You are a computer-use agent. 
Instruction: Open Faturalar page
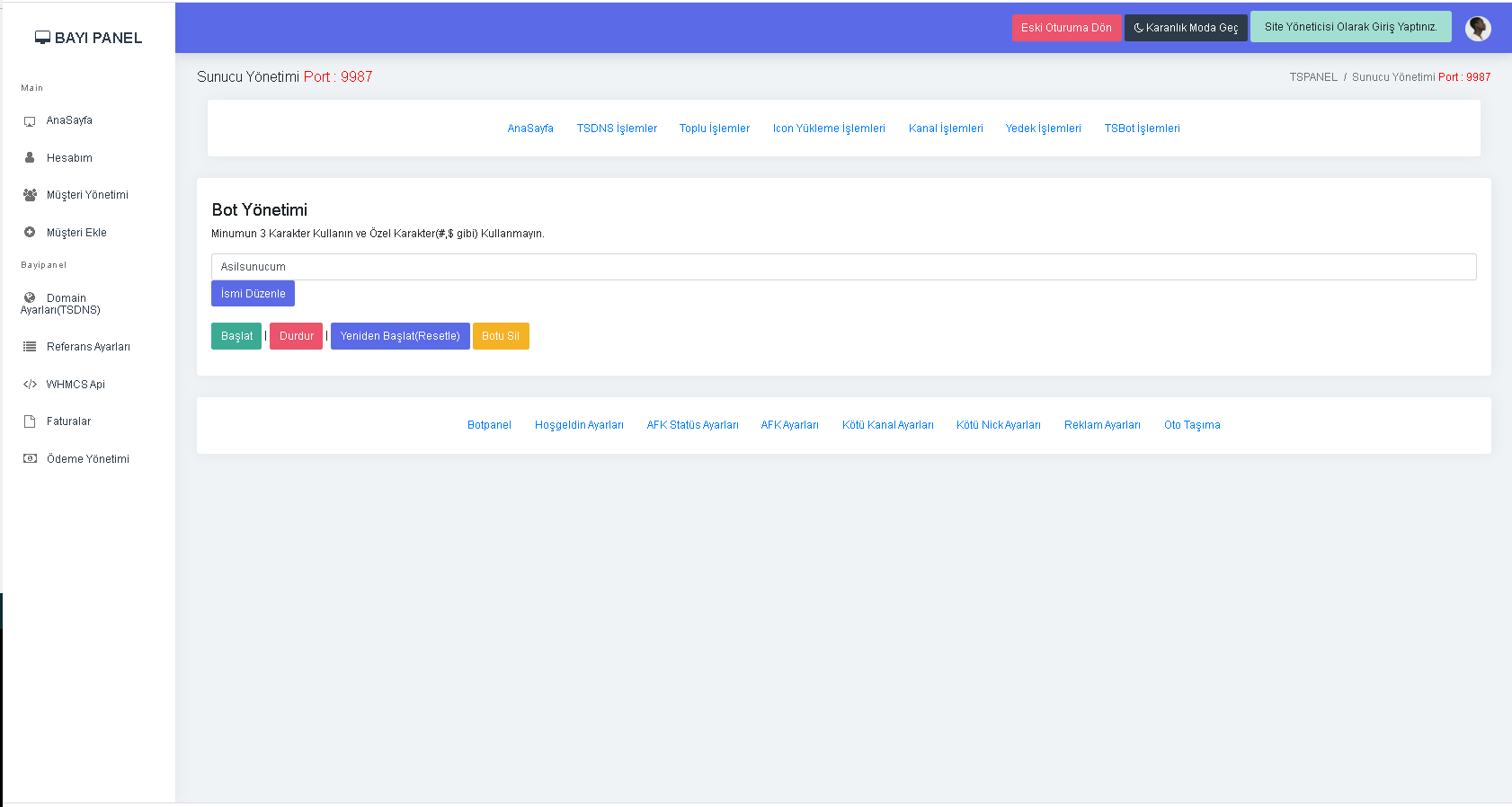[68, 421]
